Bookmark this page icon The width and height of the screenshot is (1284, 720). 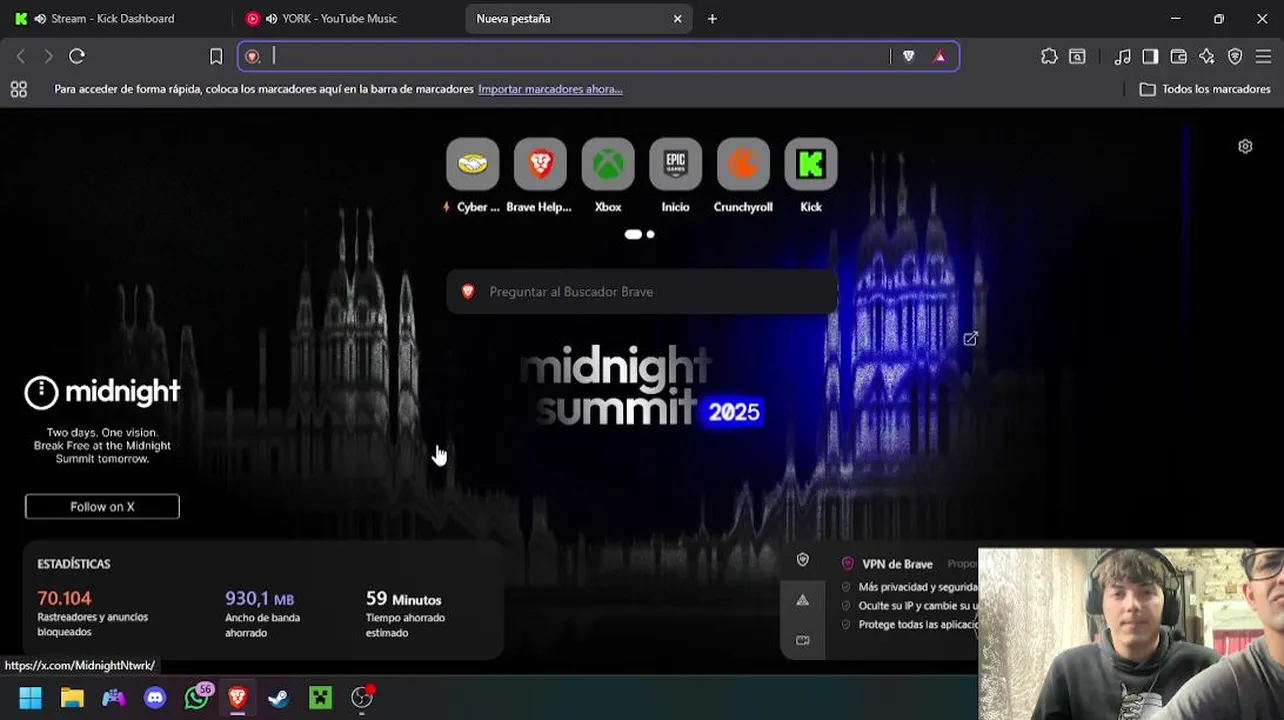click(216, 56)
